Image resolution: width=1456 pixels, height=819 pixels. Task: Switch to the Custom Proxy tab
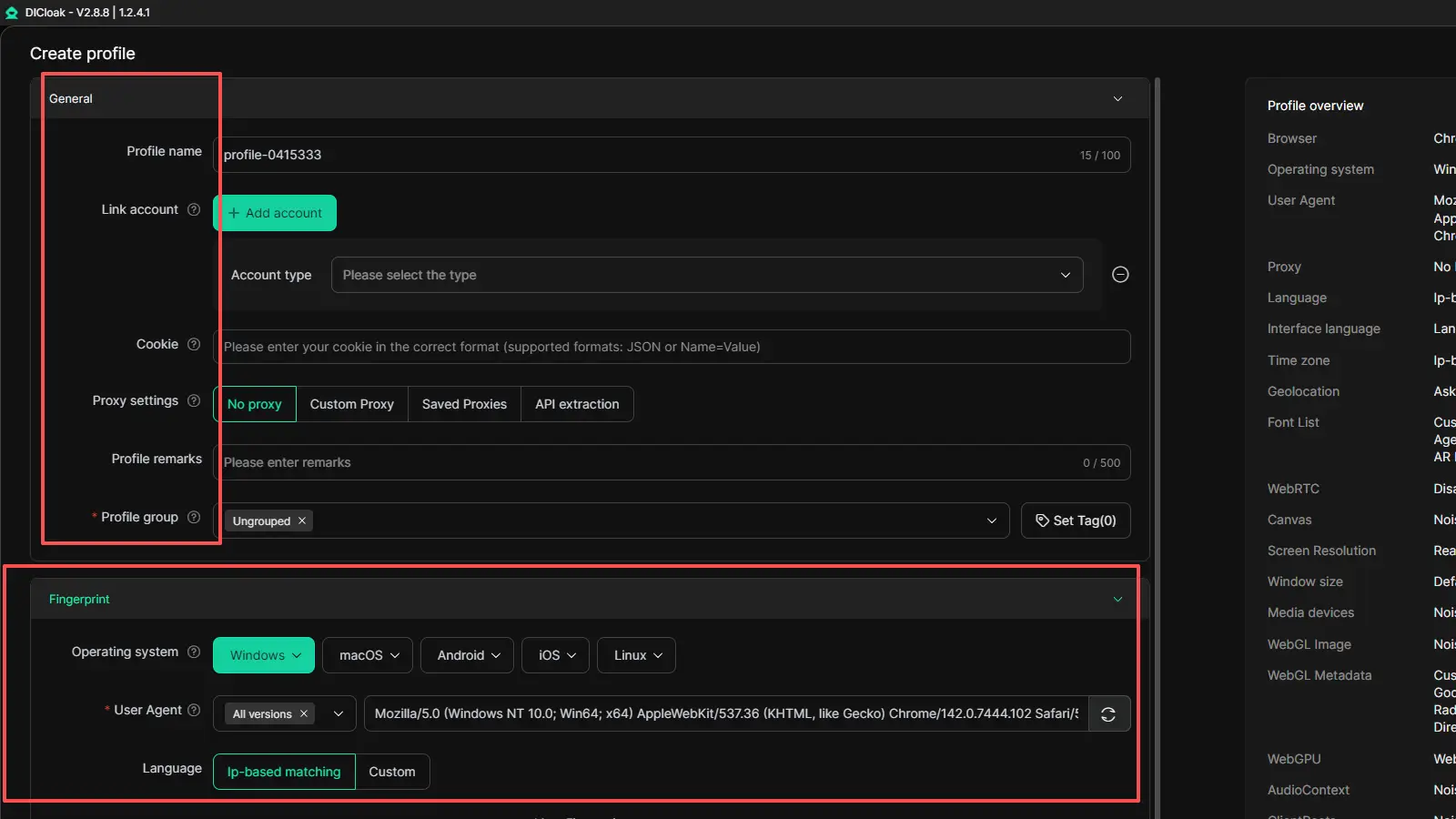pyautogui.click(x=352, y=404)
